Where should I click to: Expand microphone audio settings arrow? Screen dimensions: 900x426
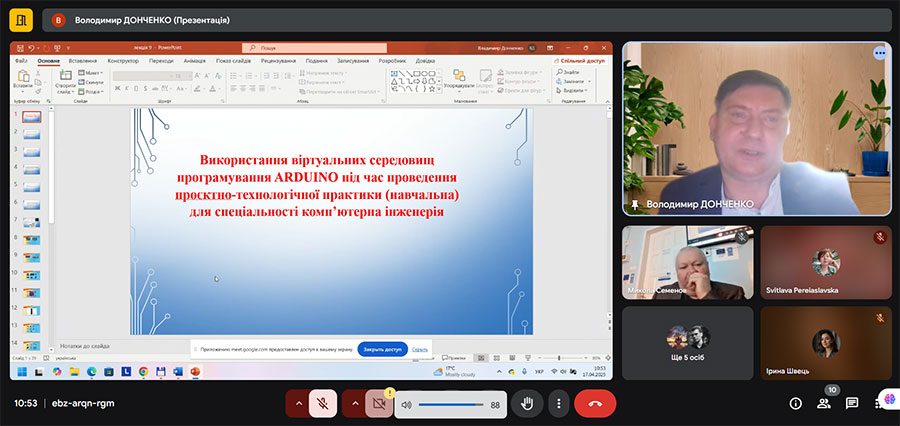(297, 403)
